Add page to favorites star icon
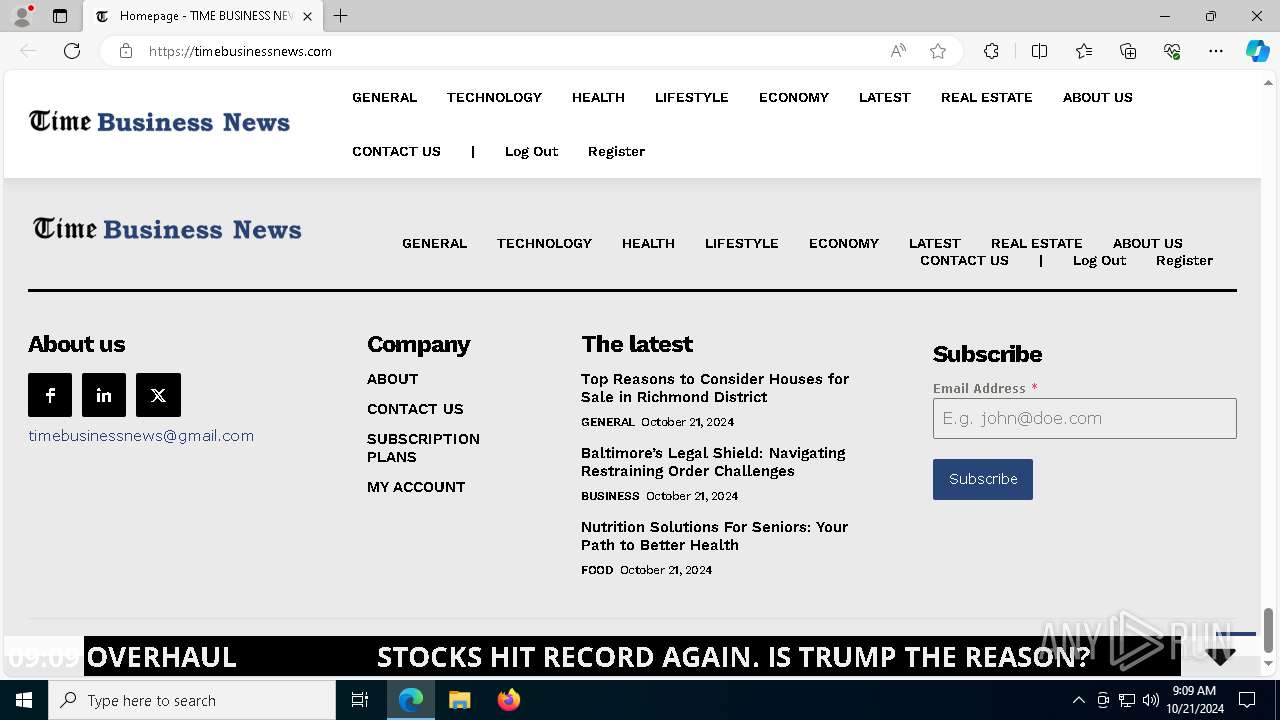Viewport: 1280px width, 720px height. click(x=938, y=51)
